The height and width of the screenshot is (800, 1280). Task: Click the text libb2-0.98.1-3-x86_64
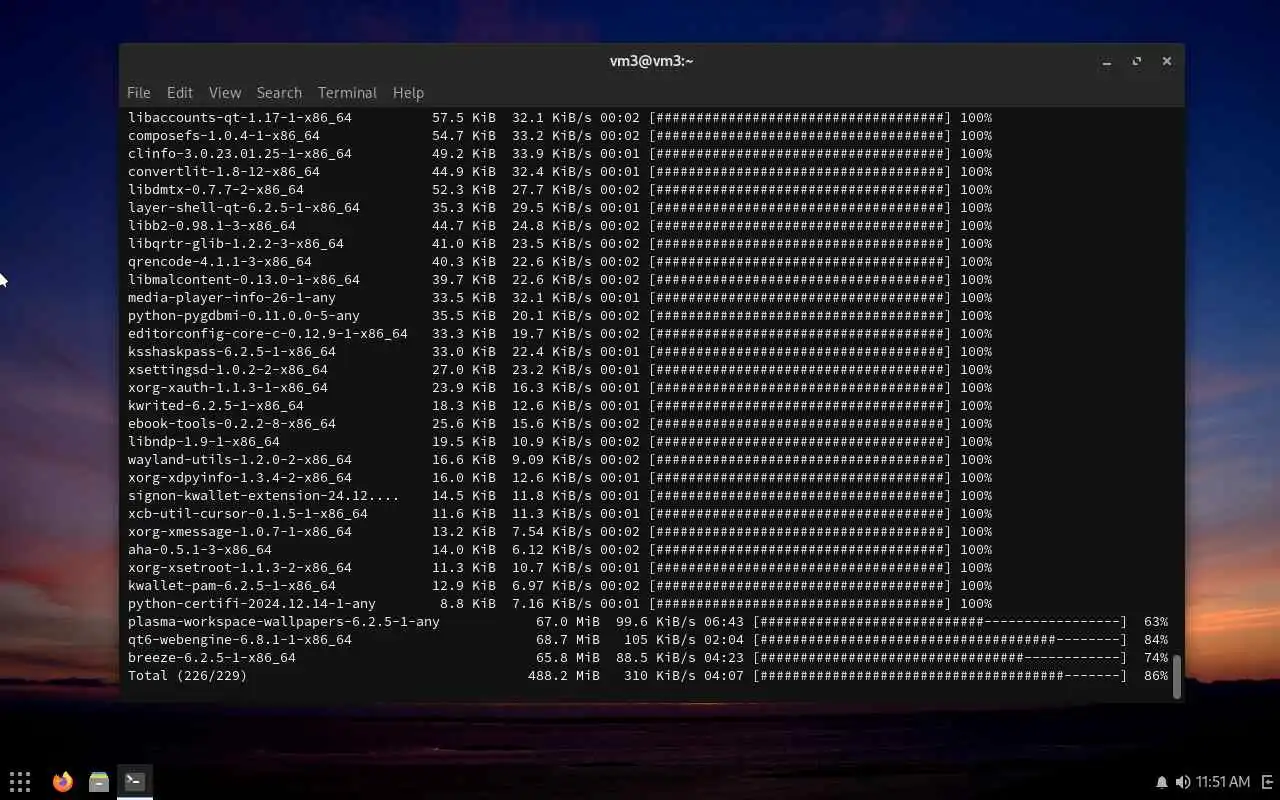212,226
